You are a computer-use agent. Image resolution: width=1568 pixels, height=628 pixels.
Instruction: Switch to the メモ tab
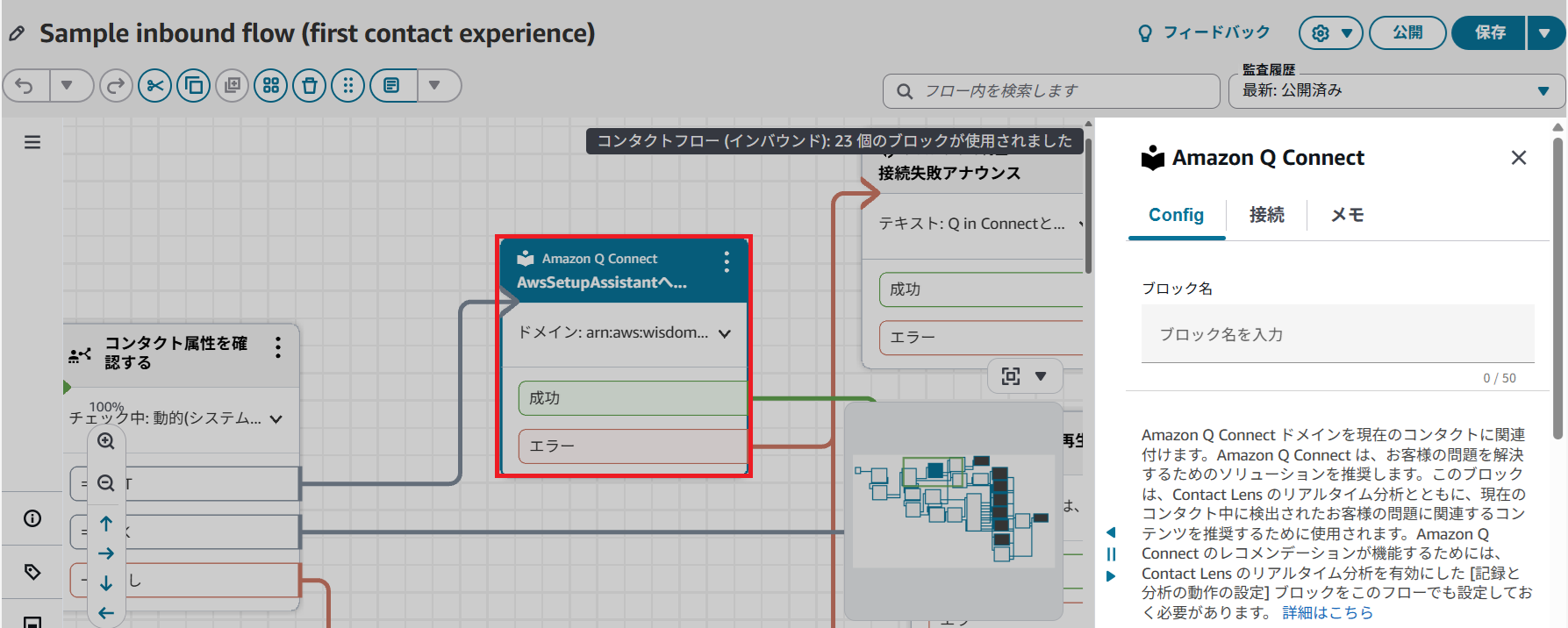(1348, 215)
